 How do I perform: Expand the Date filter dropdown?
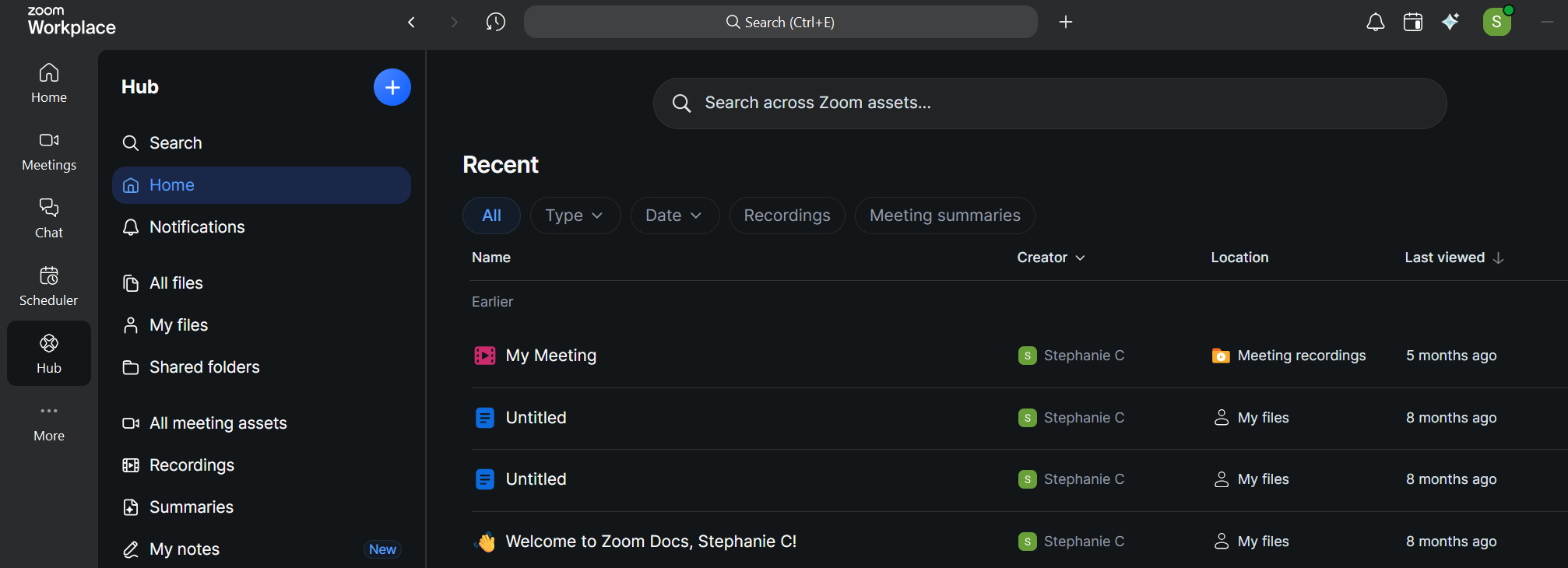click(675, 216)
